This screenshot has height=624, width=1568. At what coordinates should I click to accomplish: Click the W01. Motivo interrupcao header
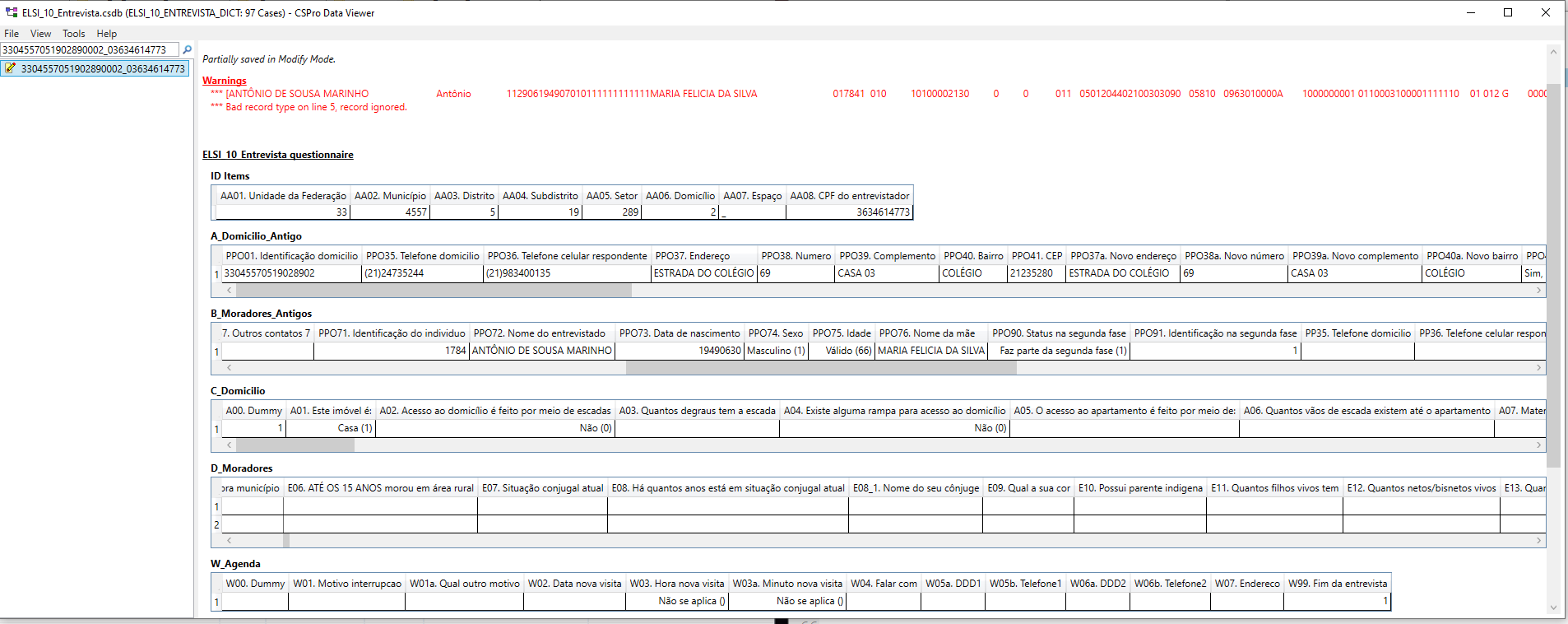click(x=347, y=584)
